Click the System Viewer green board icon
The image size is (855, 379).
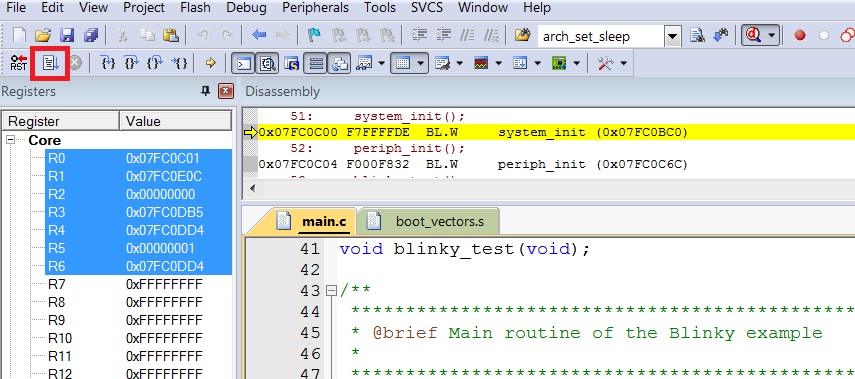tap(559, 64)
